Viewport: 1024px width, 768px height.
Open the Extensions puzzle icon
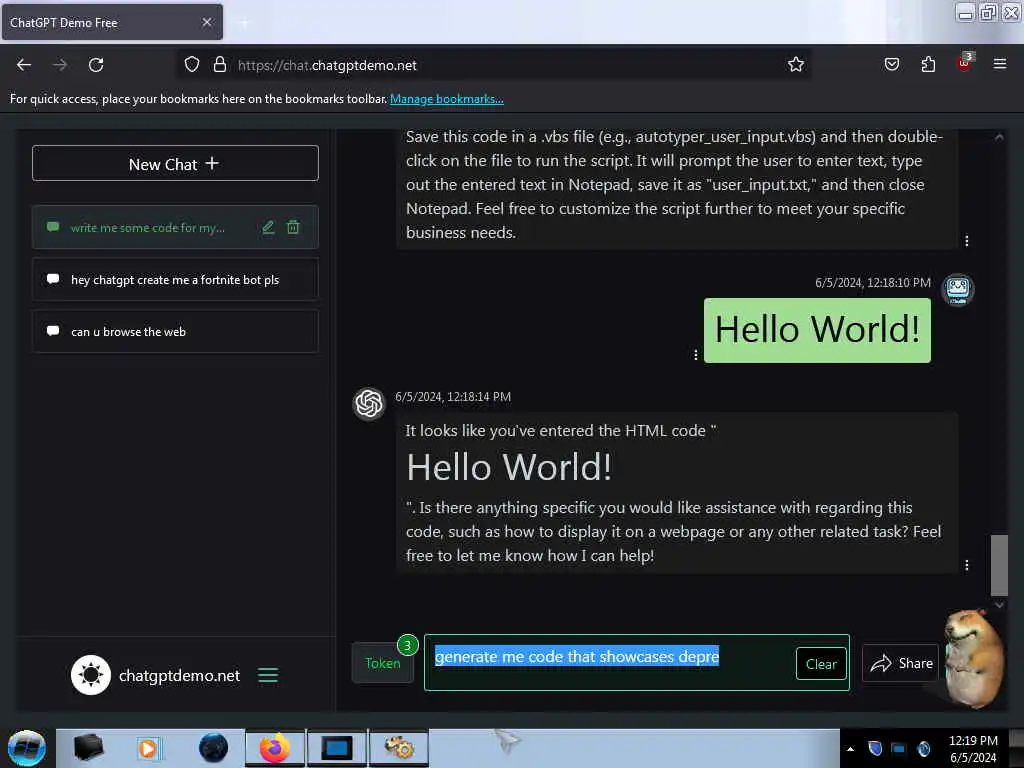point(928,65)
